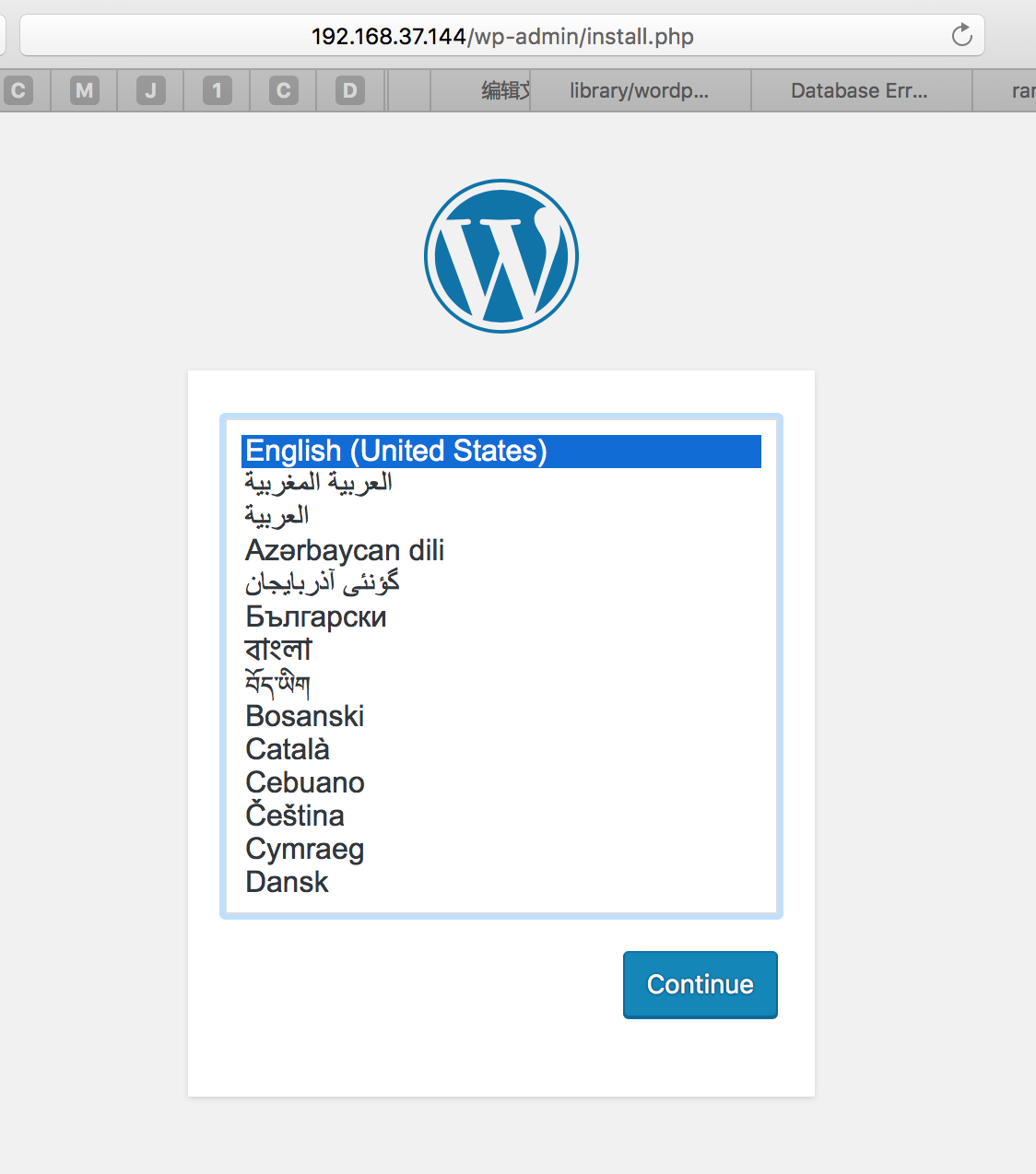Select Cebuano language

click(501, 782)
